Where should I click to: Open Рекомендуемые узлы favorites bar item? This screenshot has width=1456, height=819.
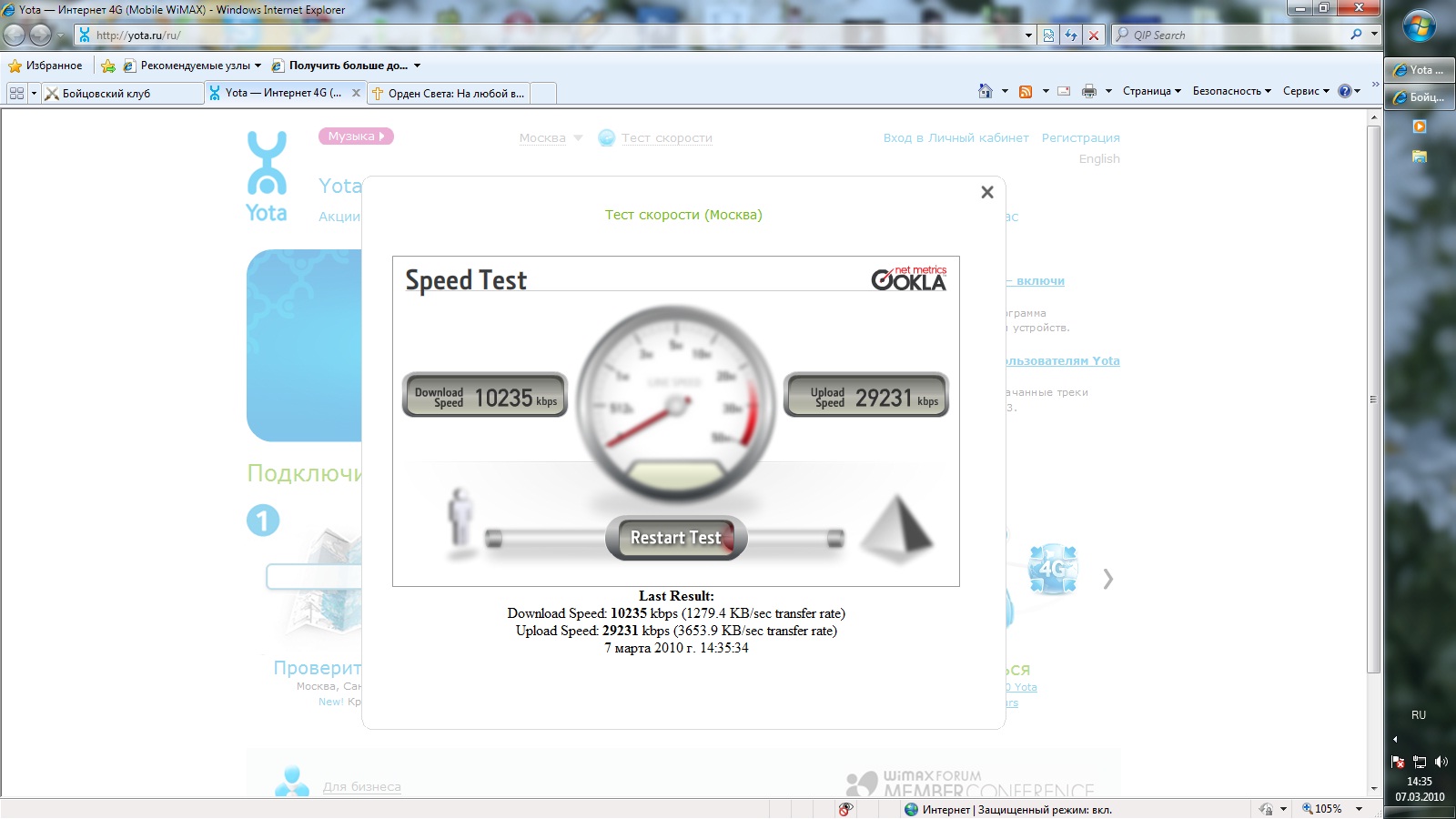[x=193, y=66]
